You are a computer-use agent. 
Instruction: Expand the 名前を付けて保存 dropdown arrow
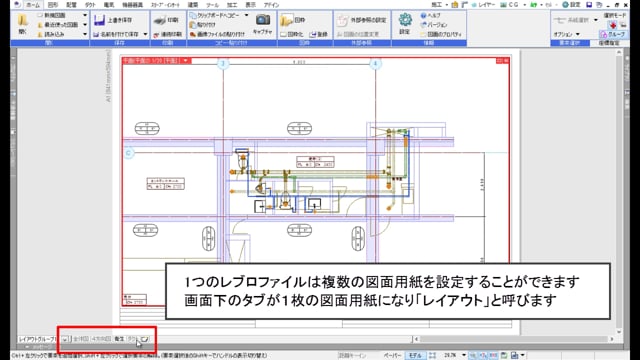(x=145, y=35)
